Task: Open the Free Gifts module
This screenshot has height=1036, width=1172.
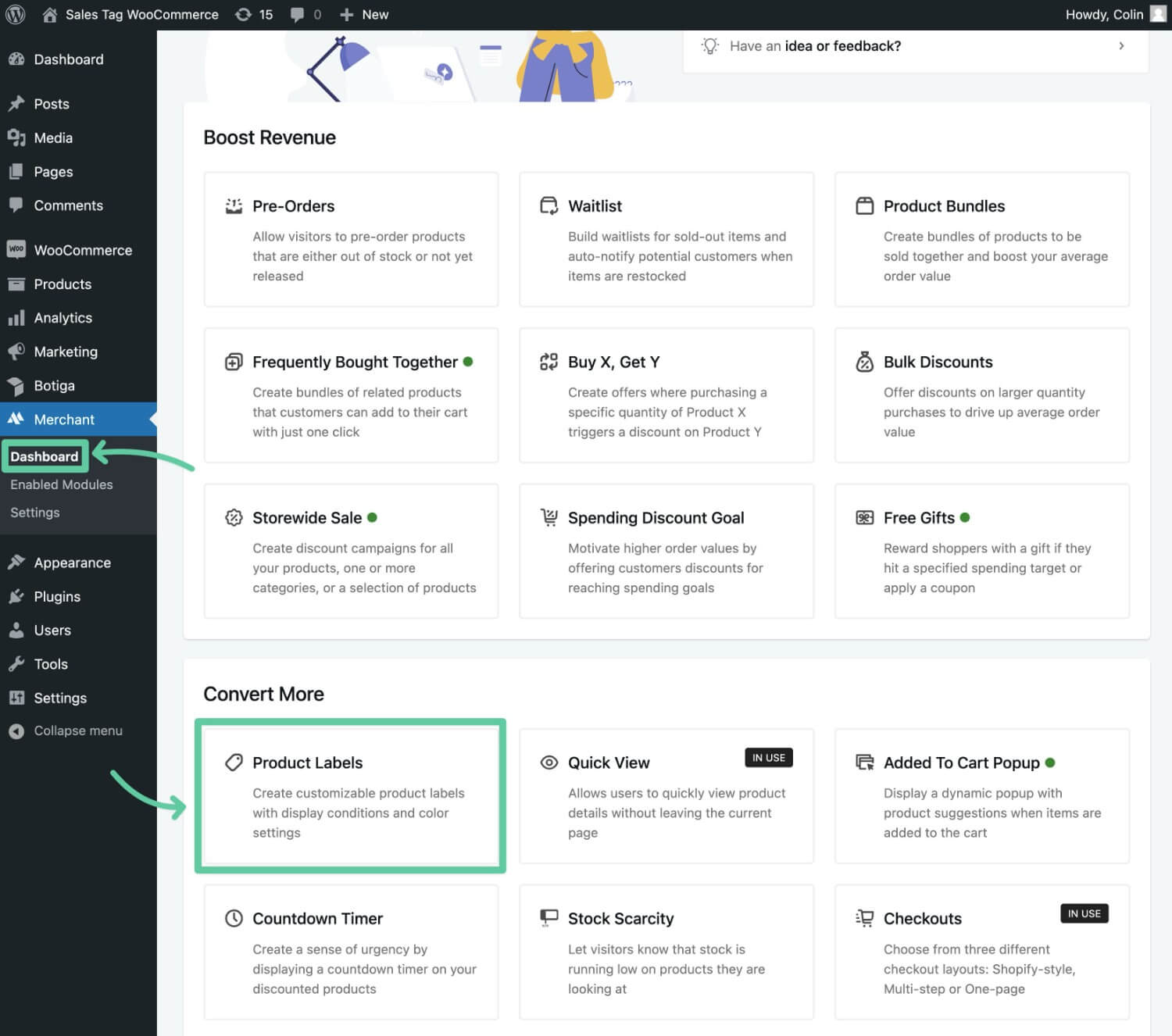Action: coord(982,551)
